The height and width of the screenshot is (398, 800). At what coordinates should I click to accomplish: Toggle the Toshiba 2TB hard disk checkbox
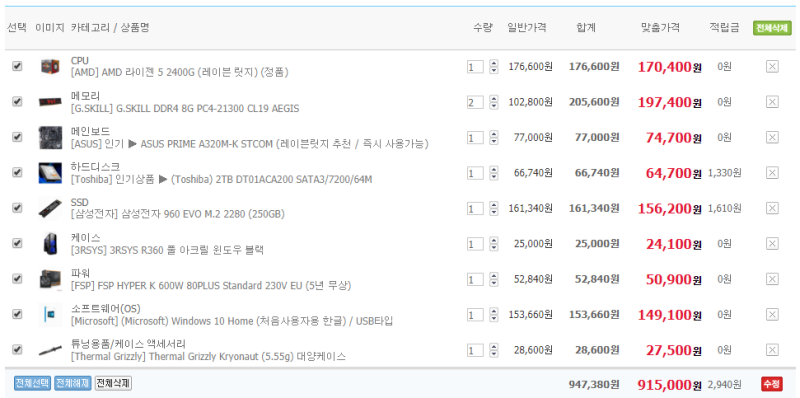(x=17, y=172)
